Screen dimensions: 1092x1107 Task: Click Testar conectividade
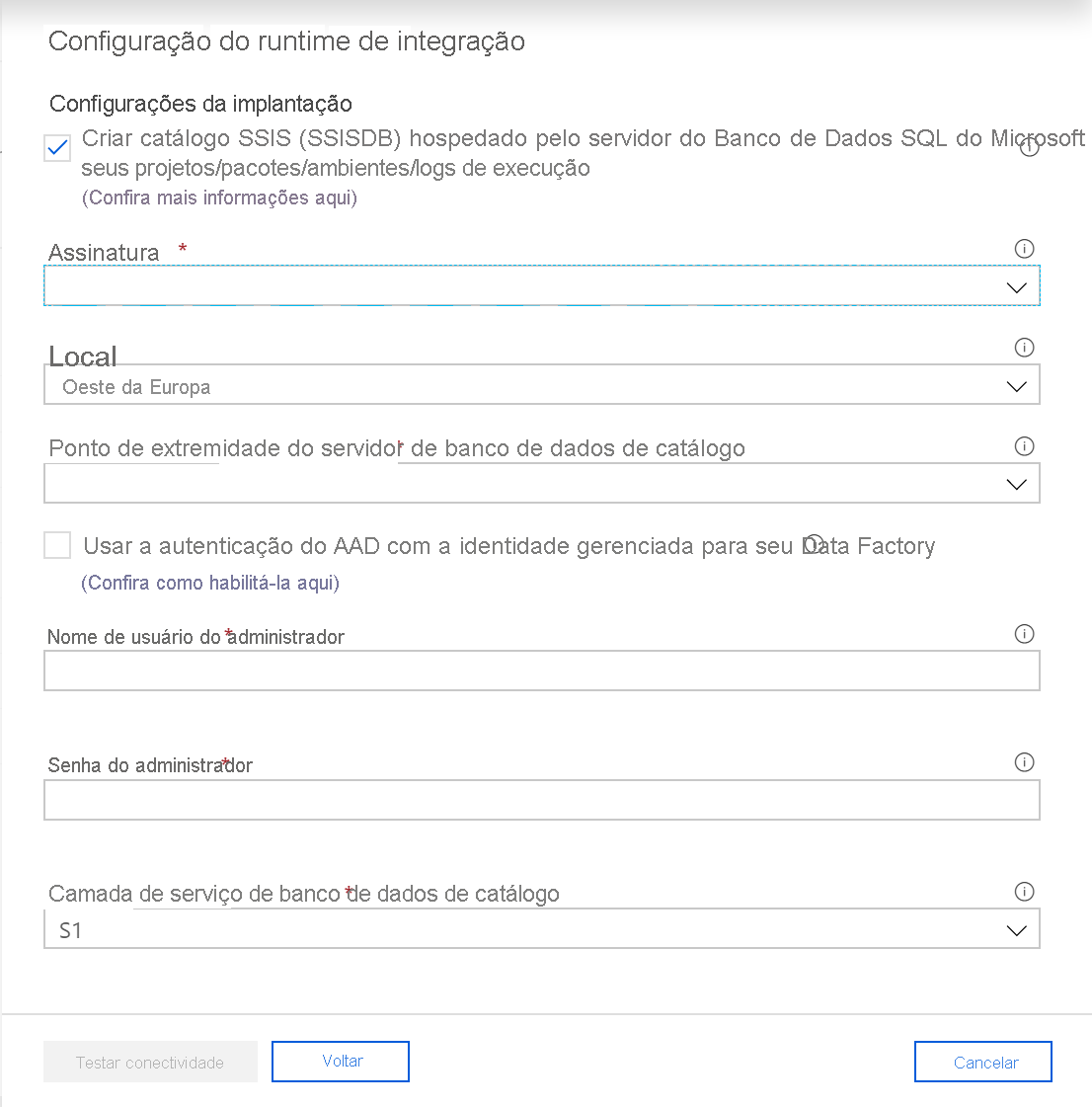pos(150,1061)
